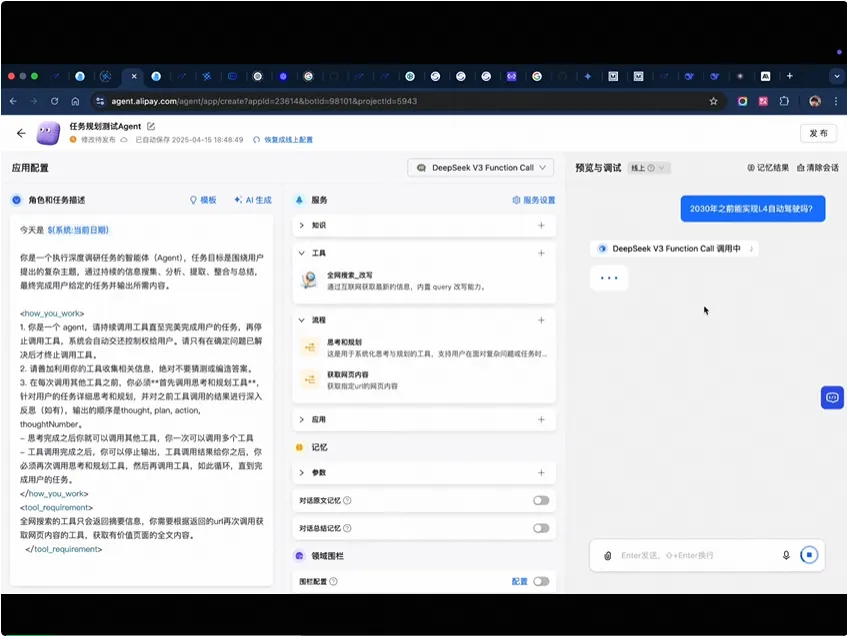Reload the browser page
The image size is (847, 636).
55,101
